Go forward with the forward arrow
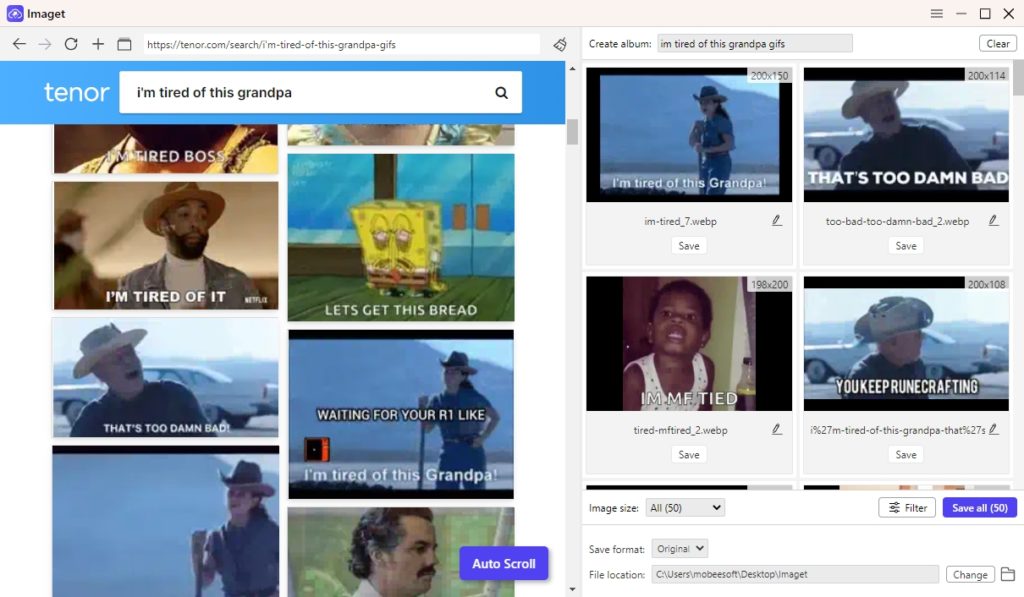Screen dimensions: 1024x597 click(x=44, y=44)
